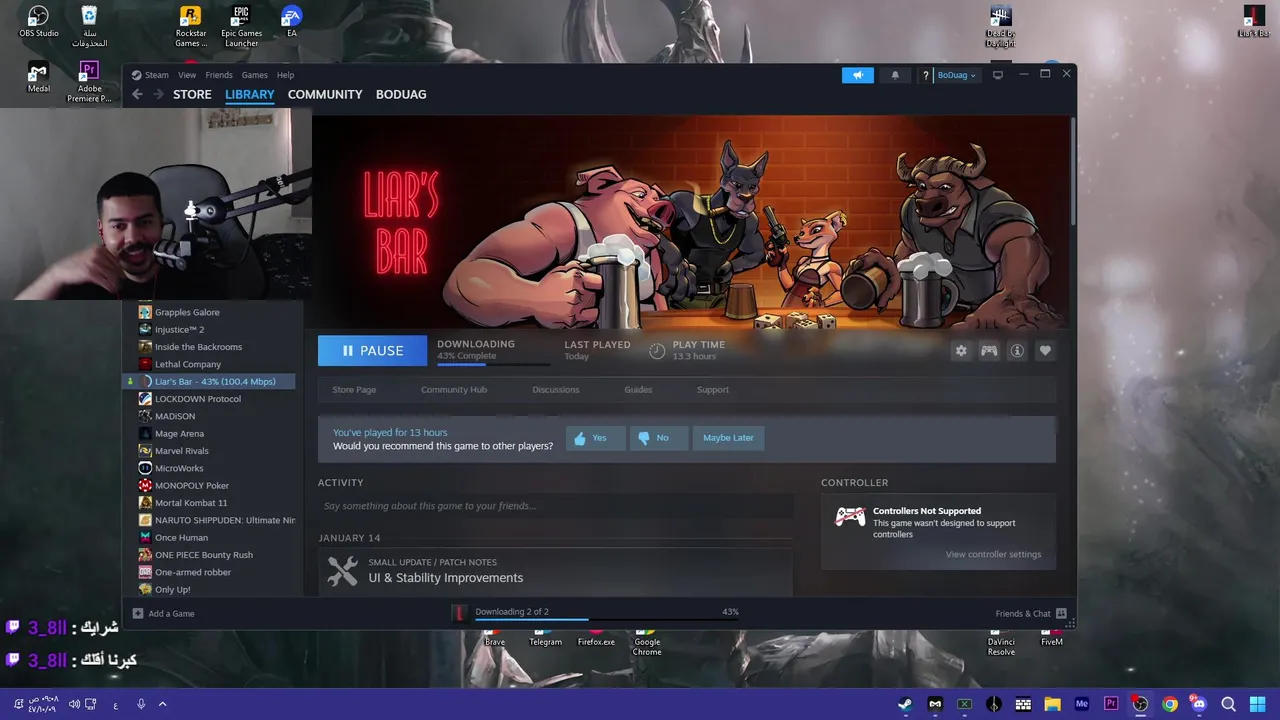This screenshot has width=1280, height=720.
Task: Open the Help menu
Action: pyautogui.click(x=285, y=75)
